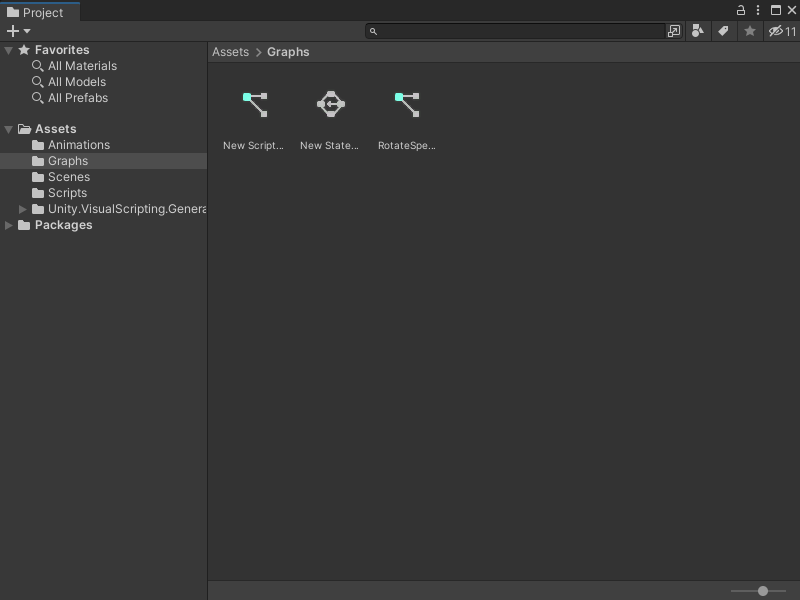Select the New State graph asset icon
800x600 pixels.
coord(330,103)
